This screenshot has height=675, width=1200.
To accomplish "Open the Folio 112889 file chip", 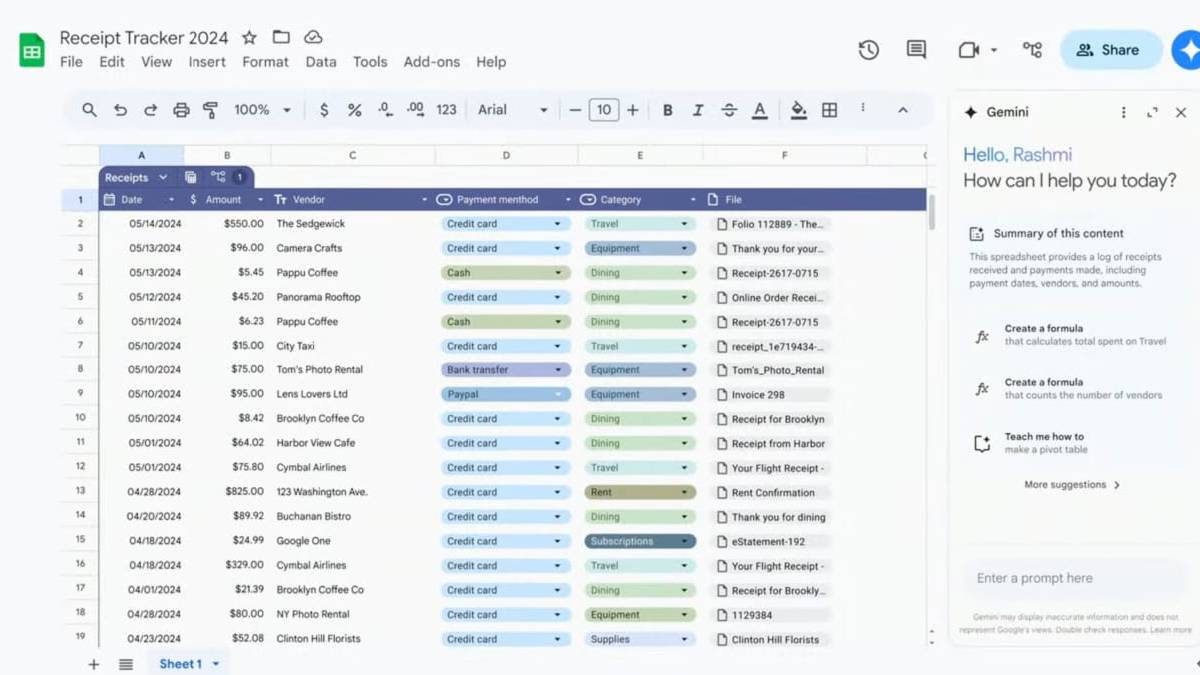I will 770,225.
